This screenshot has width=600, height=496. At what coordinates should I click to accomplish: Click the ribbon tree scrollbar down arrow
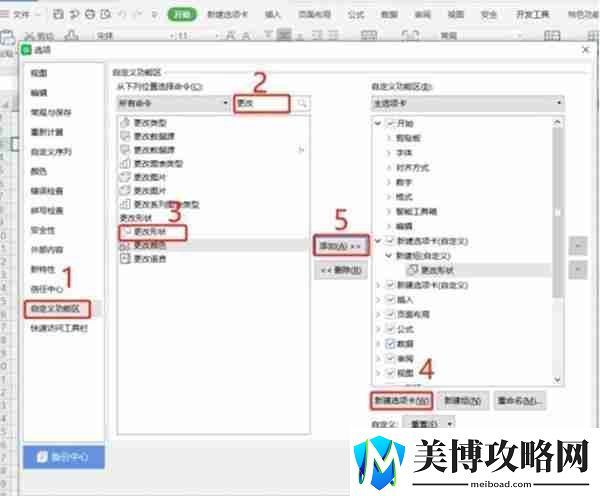[558, 379]
